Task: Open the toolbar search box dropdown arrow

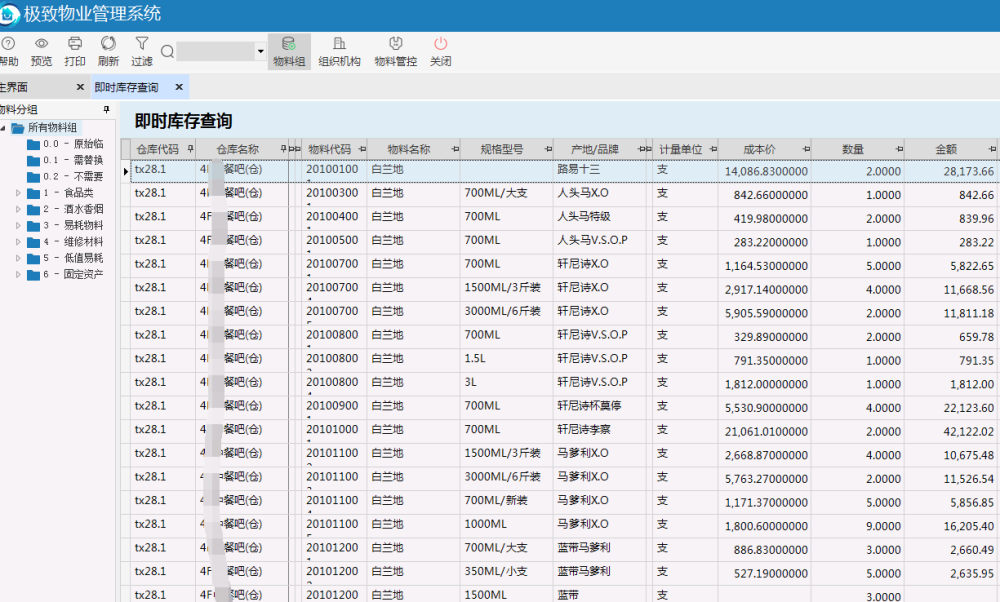Action: tap(260, 52)
